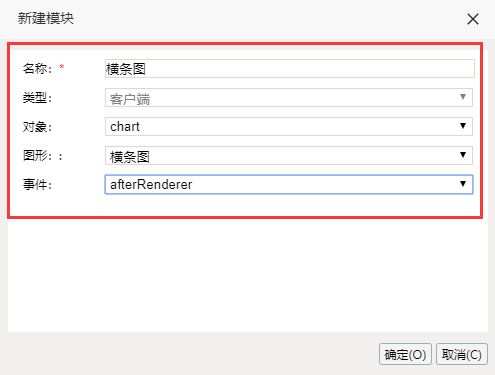The width and height of the screenshot is (495, 375).
Task: Click the gray arrow icon of 类型 field
Action: 463,97
